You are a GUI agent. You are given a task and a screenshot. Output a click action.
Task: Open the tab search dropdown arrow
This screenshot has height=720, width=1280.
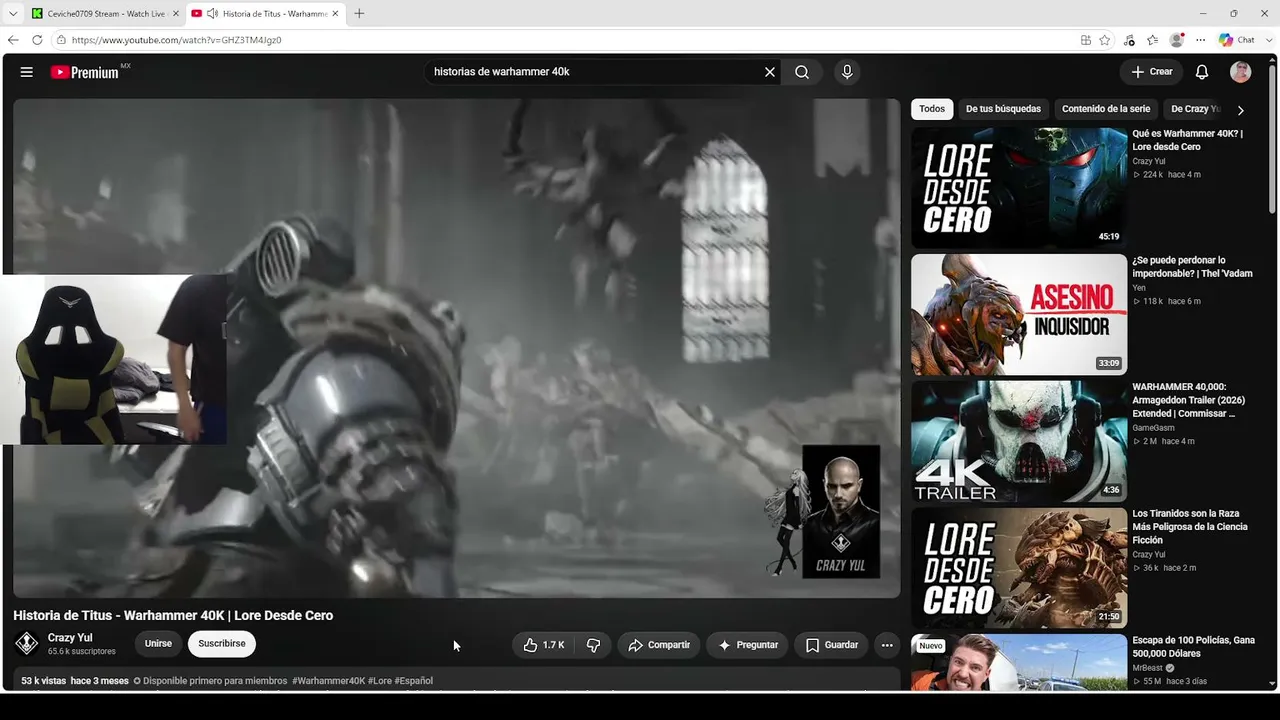13,14
